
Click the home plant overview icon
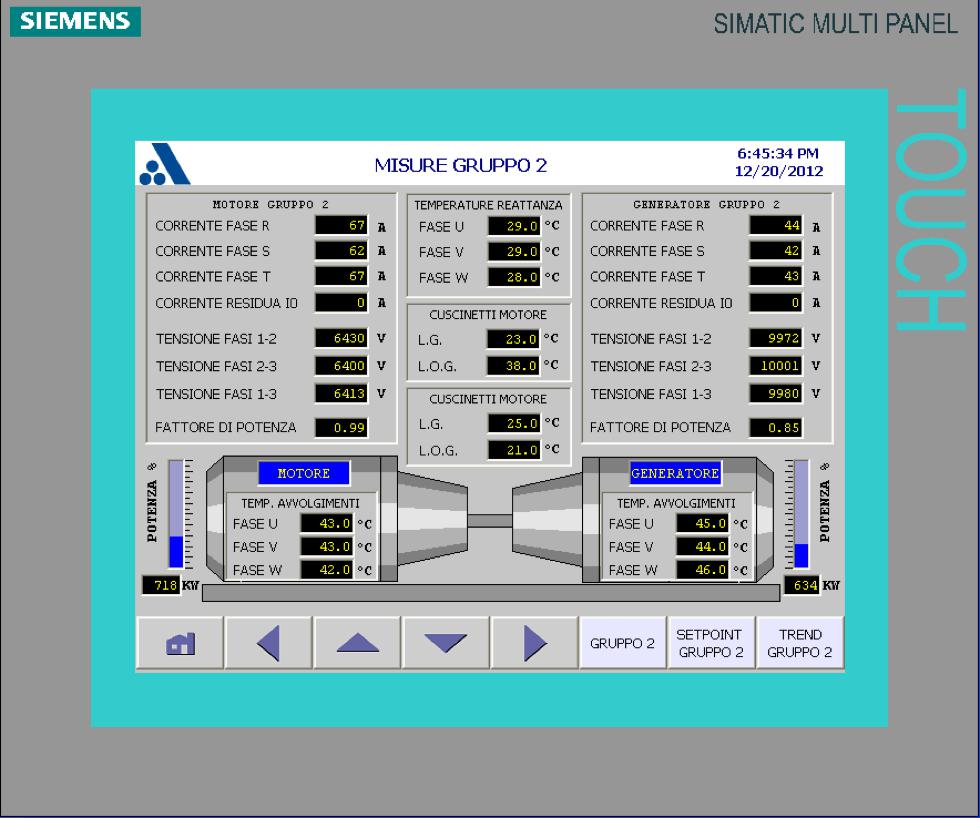coord(178,644)
